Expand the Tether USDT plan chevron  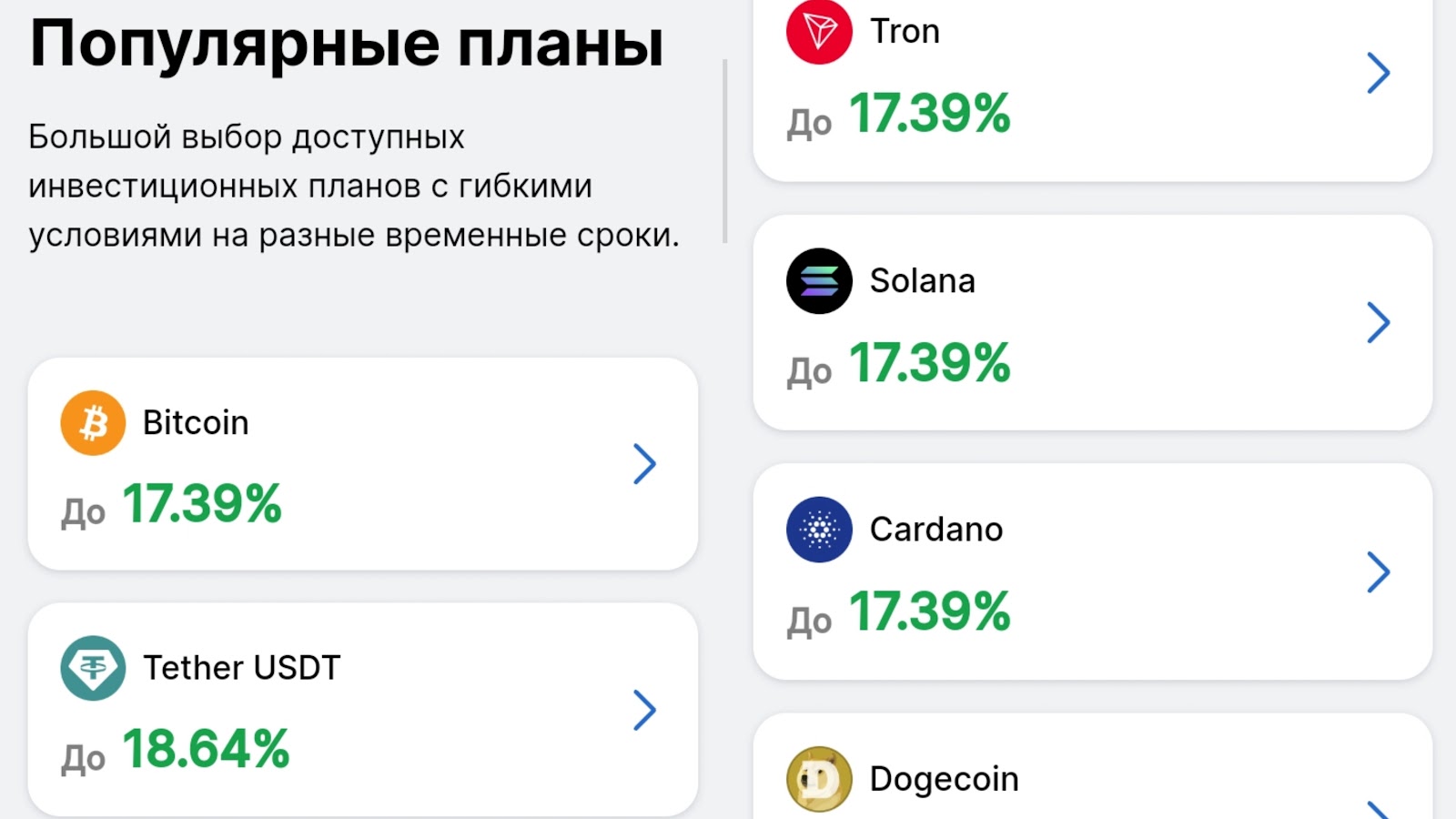(644, 710)
